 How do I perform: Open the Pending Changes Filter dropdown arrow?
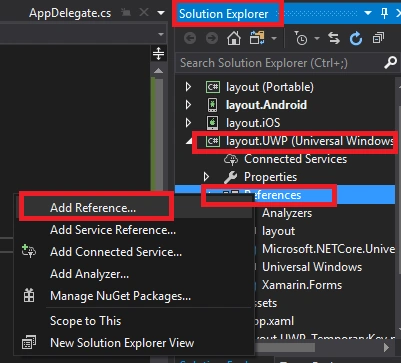pyautogui.click(x=317, y=39)
